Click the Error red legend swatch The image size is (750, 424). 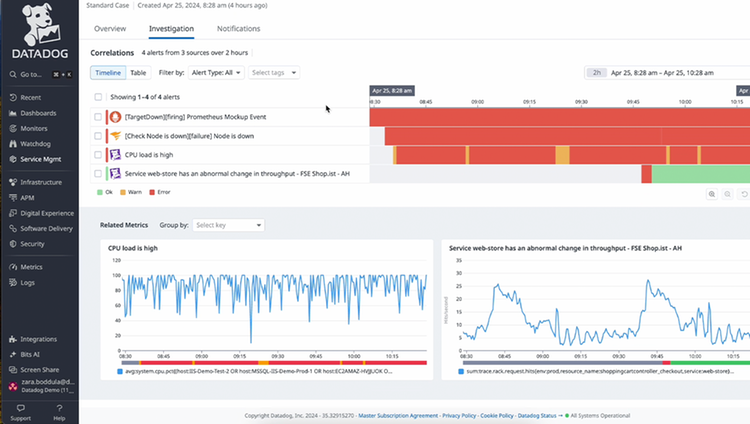[x=152, y=192]
